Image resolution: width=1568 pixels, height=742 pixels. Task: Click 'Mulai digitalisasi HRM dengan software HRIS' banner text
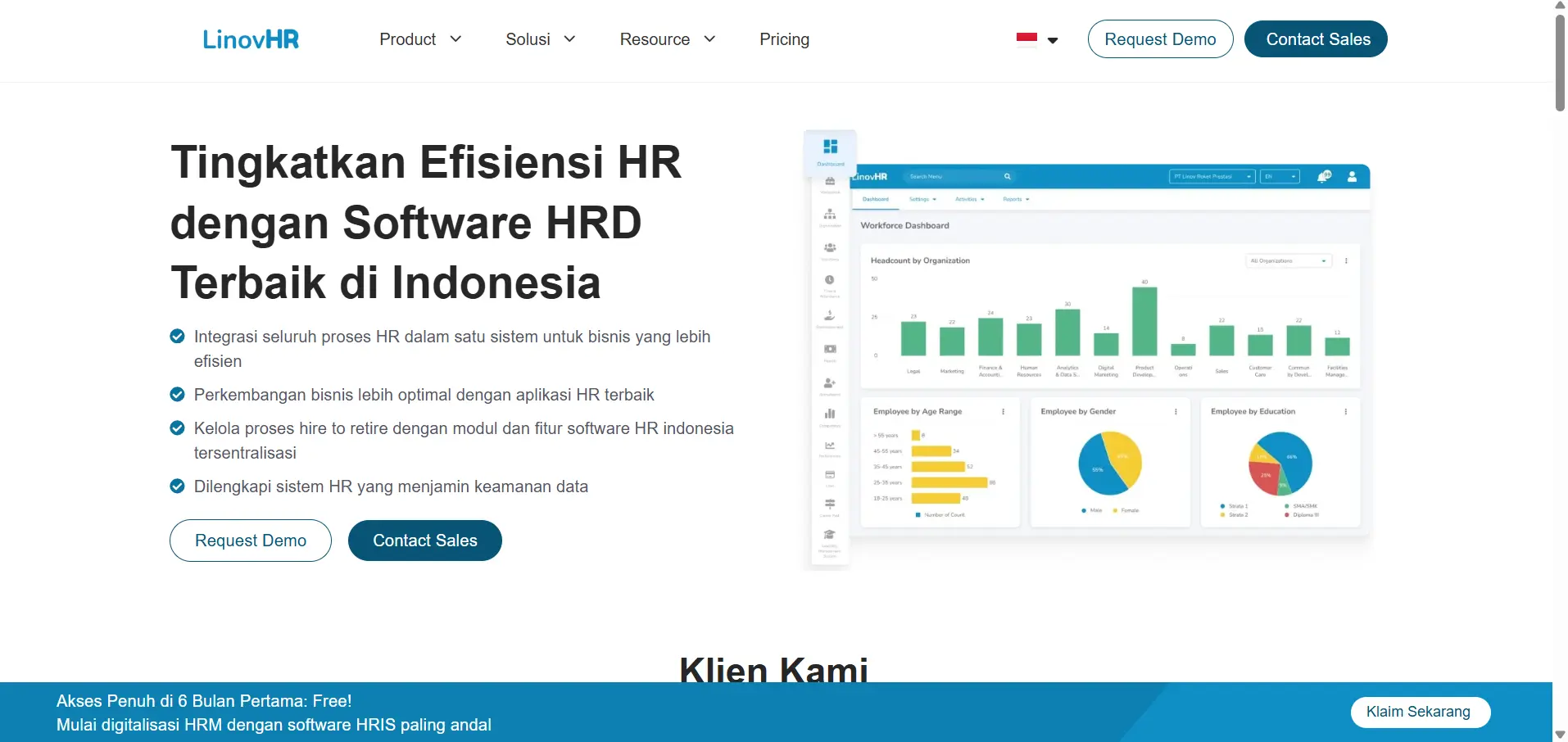(274, 725)
